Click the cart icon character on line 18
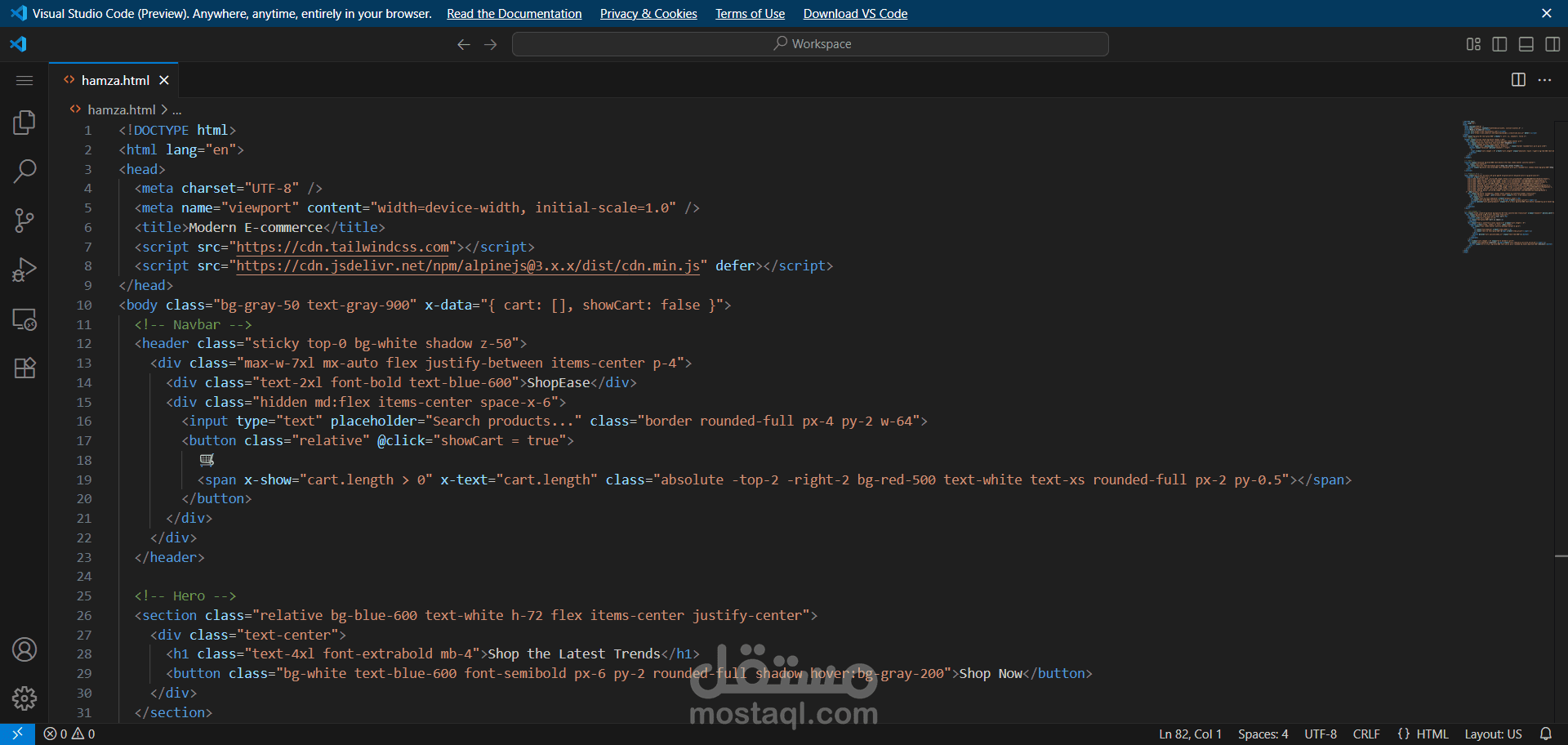This screenshot has height=745, width=1568. (207, 460)
